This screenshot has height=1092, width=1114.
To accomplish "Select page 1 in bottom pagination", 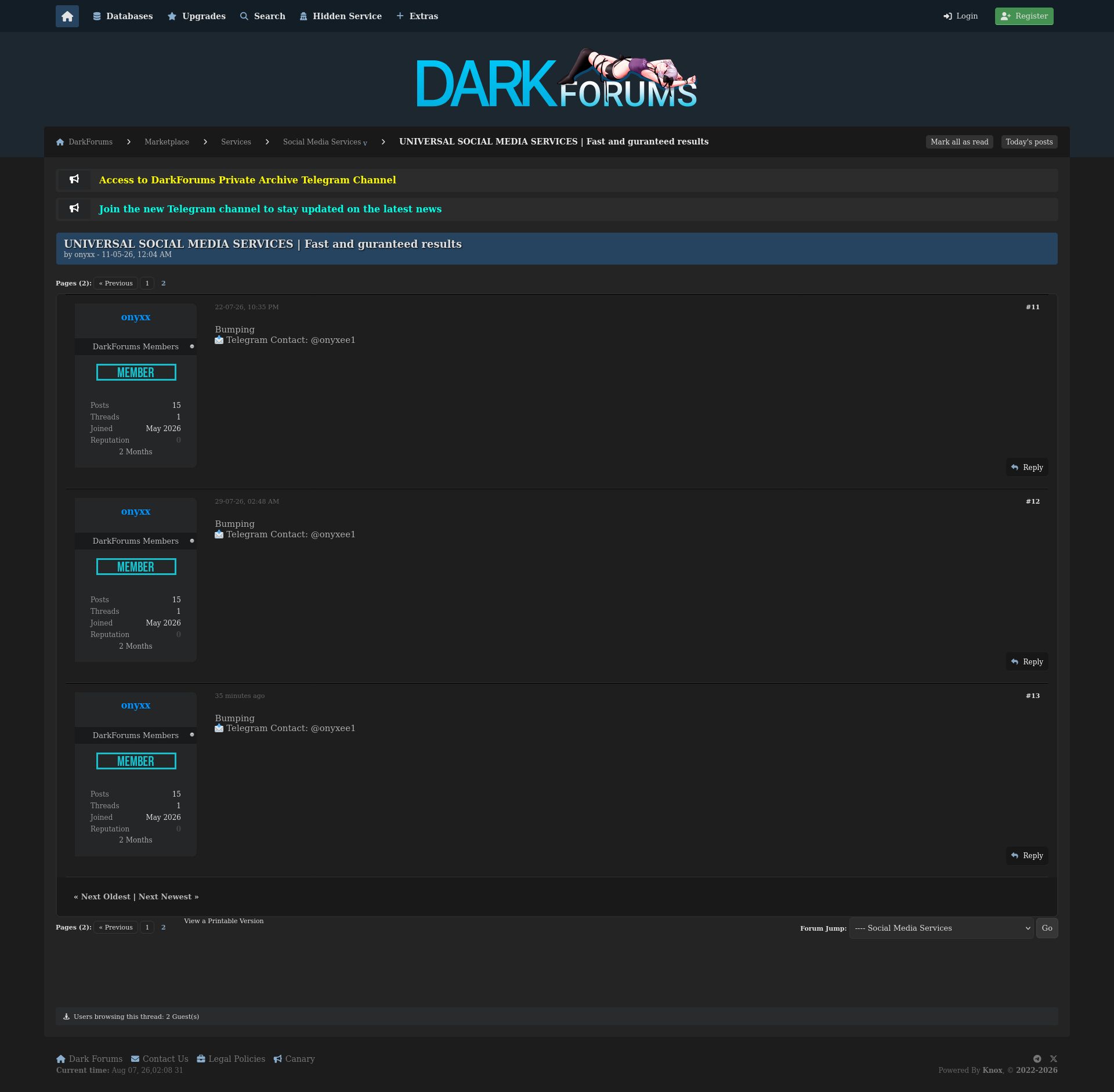I will click(147, 927).
